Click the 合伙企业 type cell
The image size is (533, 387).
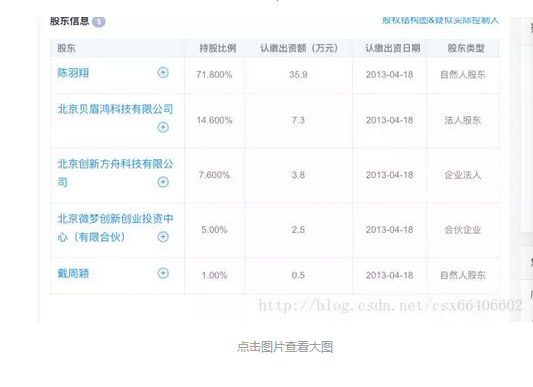tap(463, 230)
